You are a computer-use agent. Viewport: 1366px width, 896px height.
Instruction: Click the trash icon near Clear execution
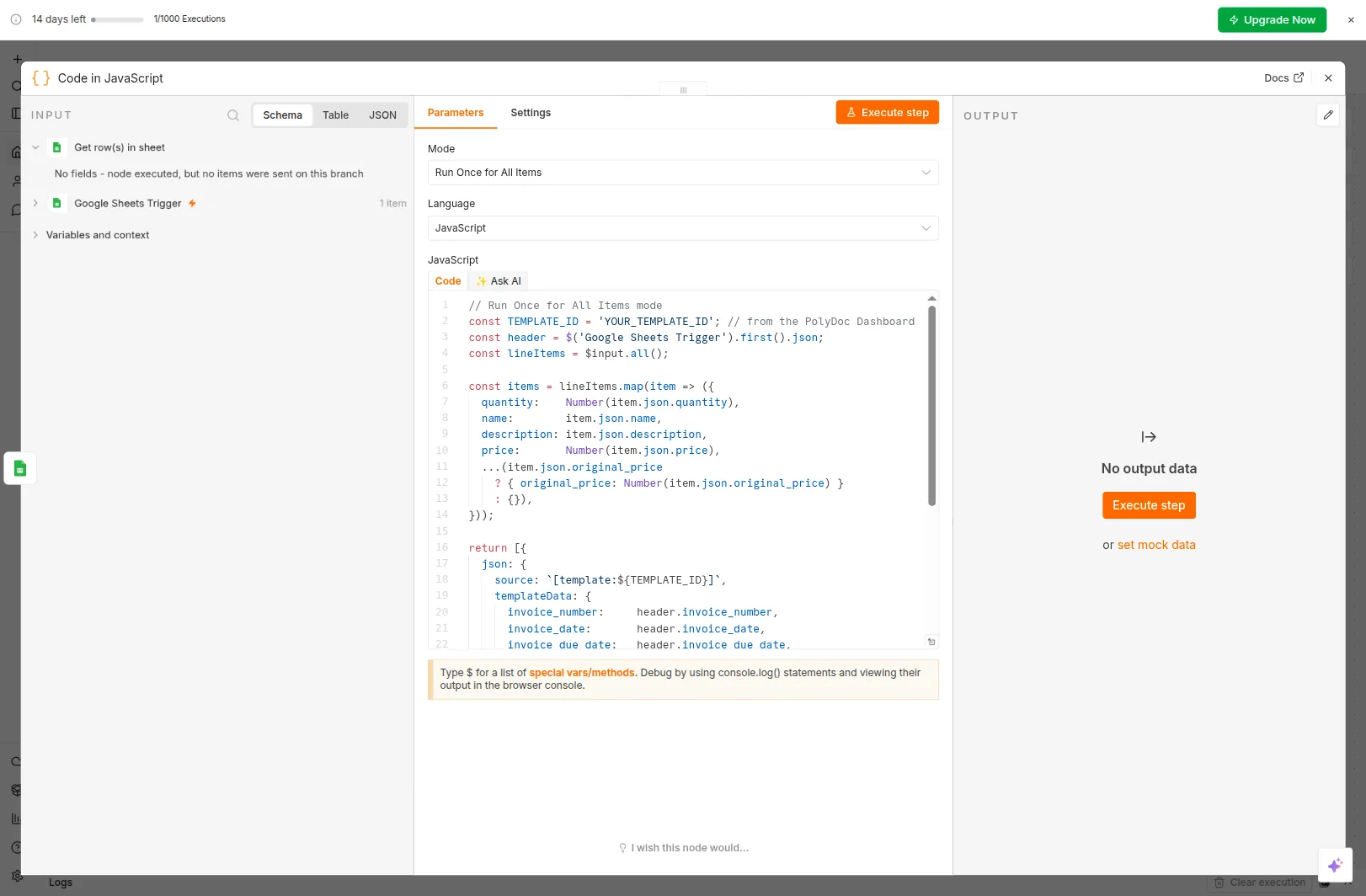(1219, 883)
